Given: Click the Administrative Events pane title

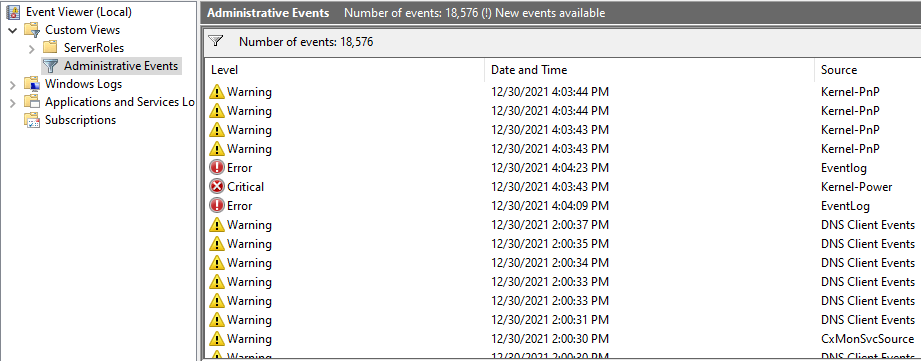Looking at the screenshot, I should click(x=268, y=12).
